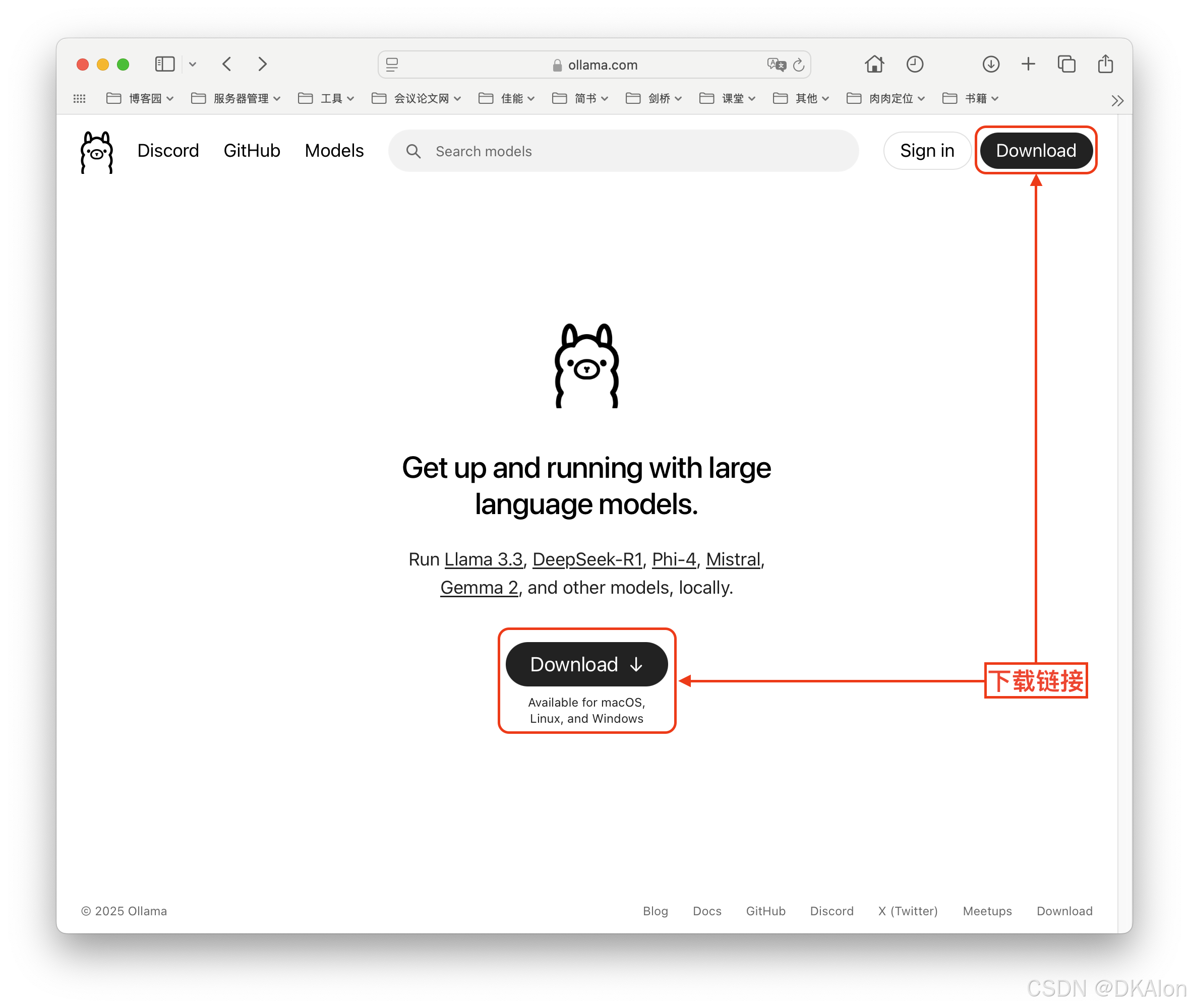
Task: Click the back navigation arrow
Action: (227, 64)
